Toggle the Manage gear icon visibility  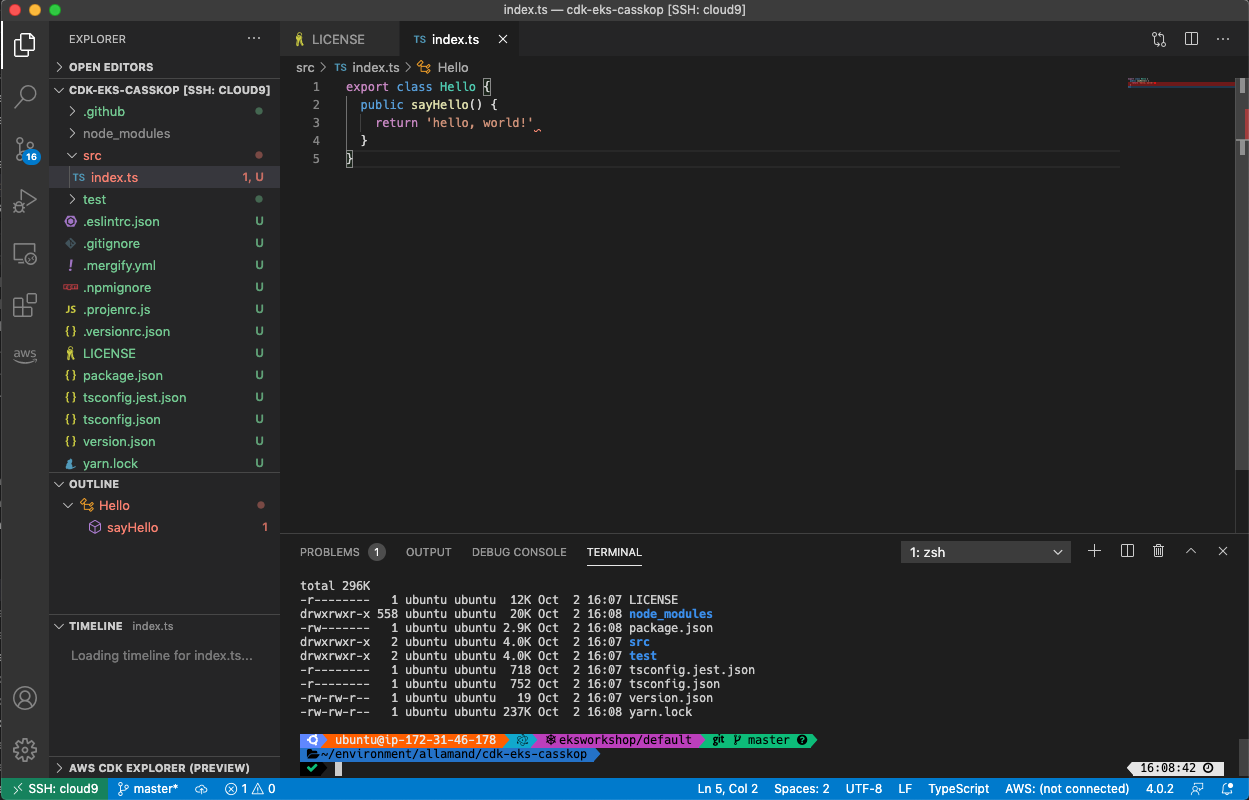click(24, 750)
